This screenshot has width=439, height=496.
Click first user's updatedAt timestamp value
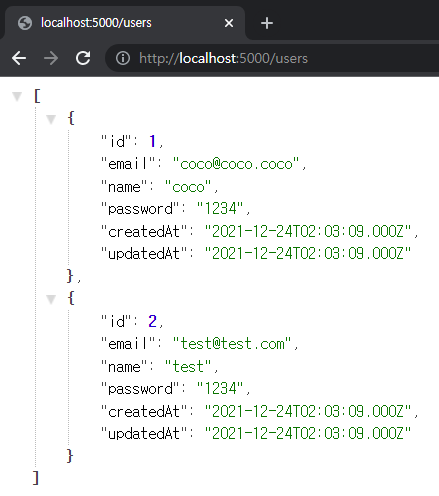(x=308, y=254)
